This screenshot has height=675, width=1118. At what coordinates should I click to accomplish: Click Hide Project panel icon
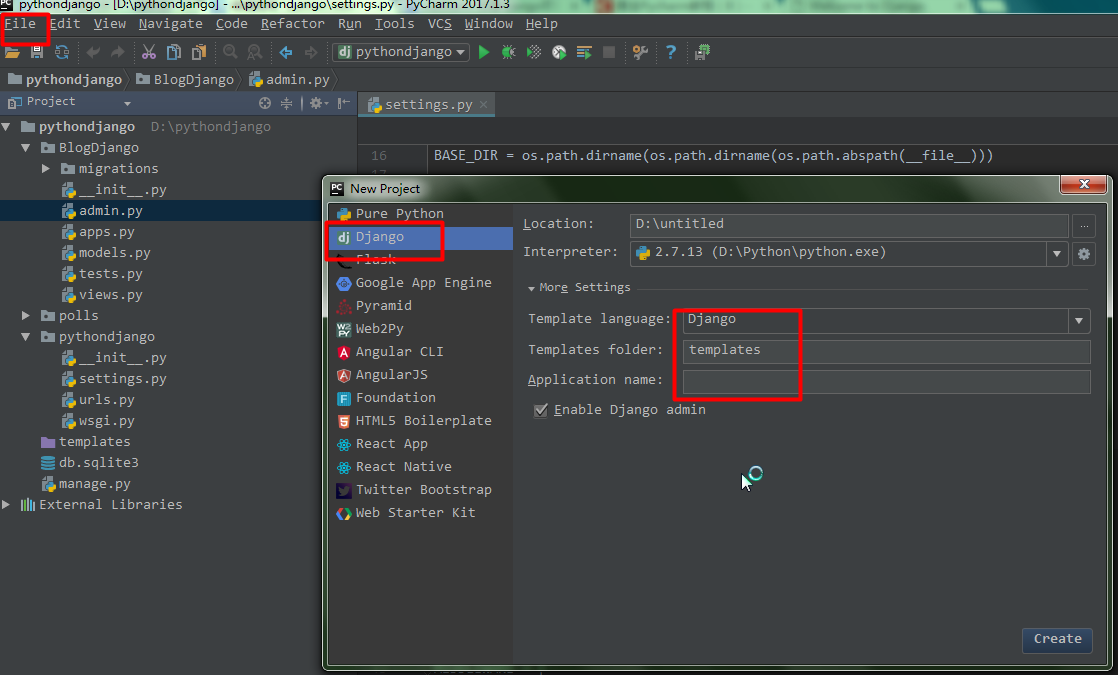[344, 103]
